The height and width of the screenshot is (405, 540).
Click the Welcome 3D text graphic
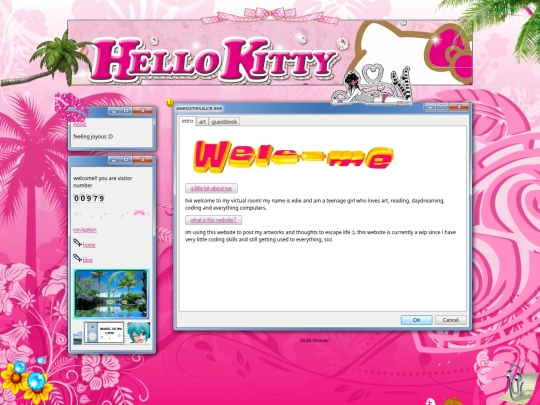[293, 157]
